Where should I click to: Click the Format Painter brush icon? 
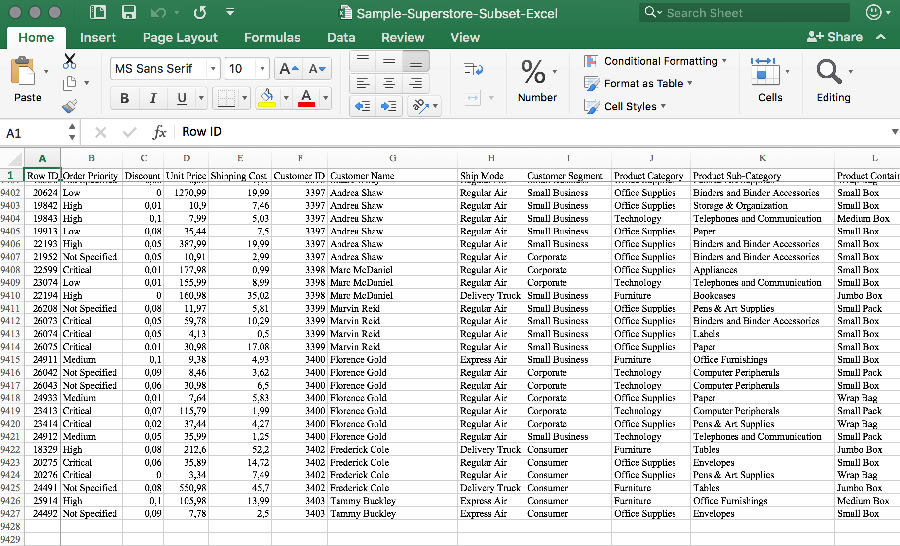click(x=69, y=106)
